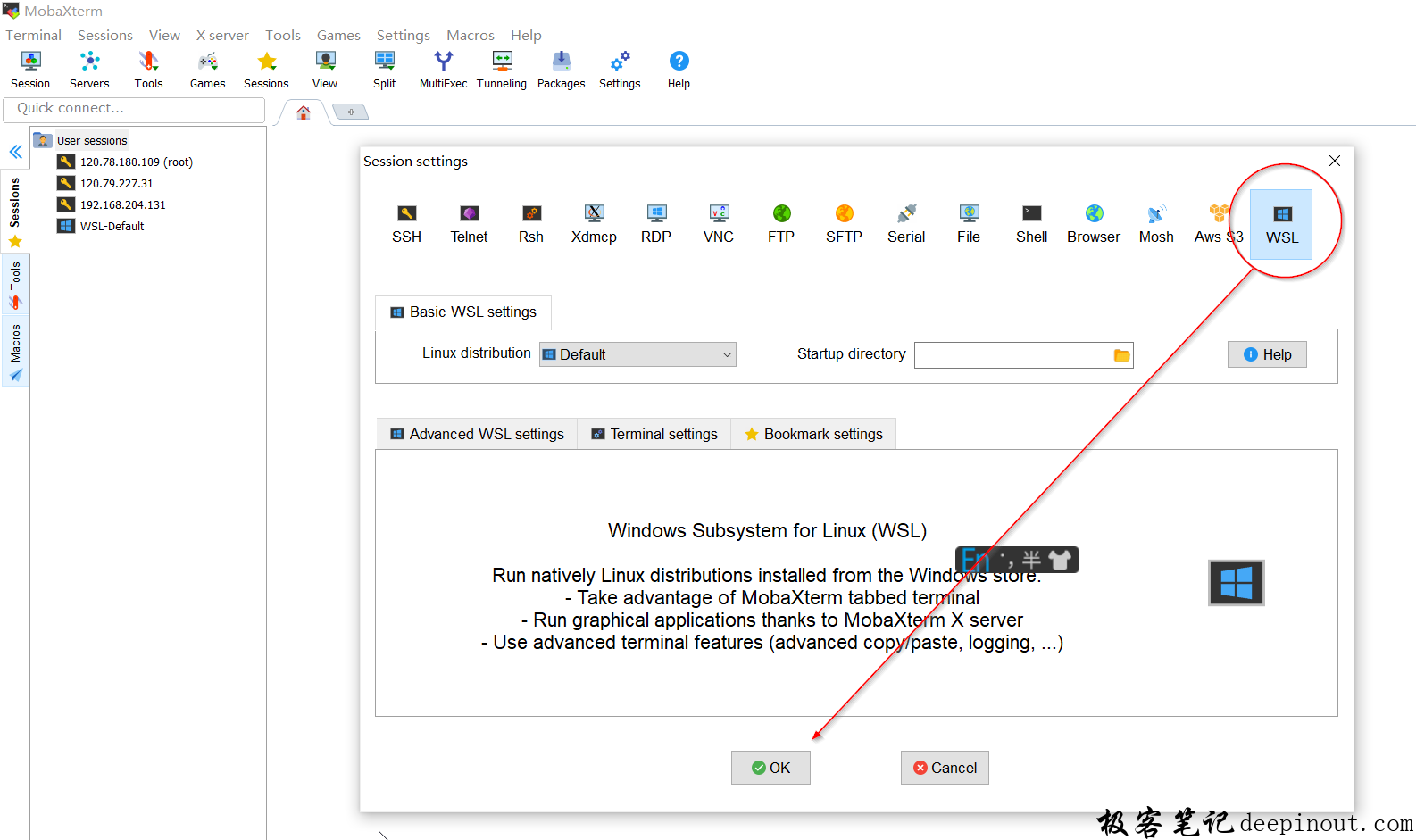
Task: Select the Mosh session type
Action: click(1156, 224)
